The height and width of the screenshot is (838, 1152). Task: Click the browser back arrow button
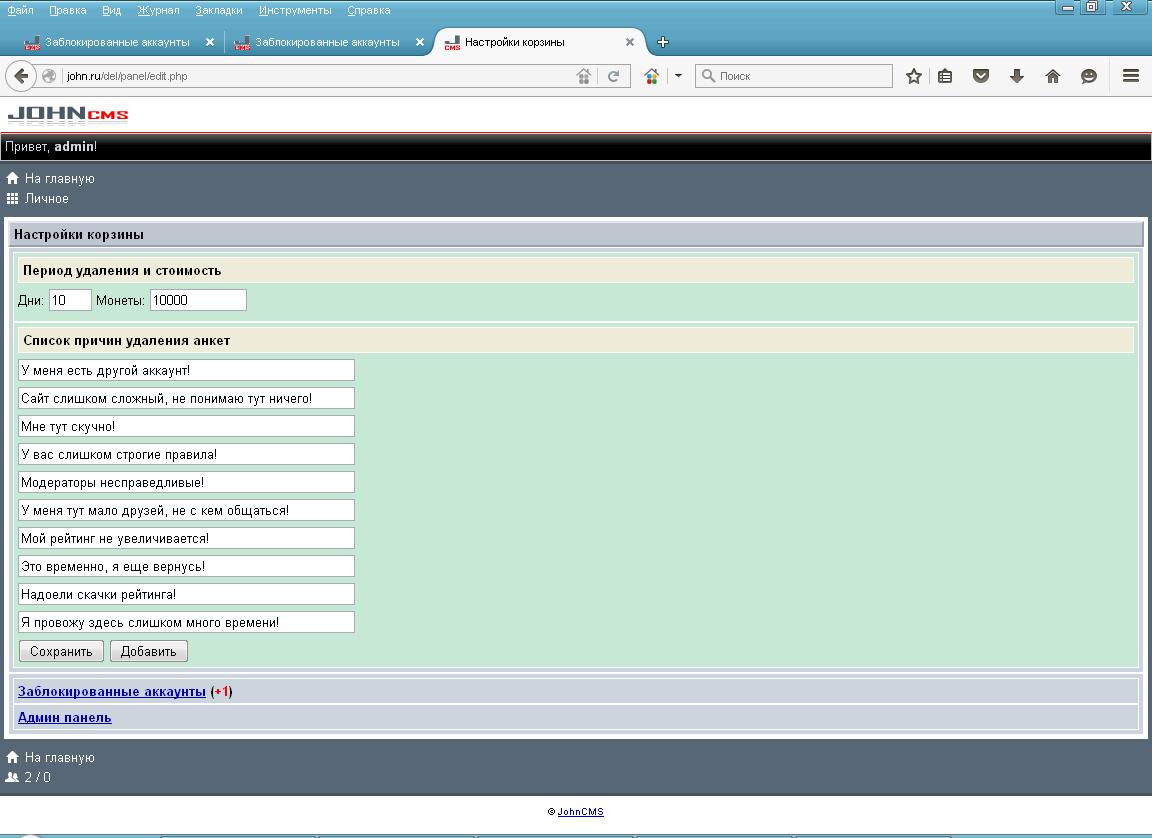click(x=21, y=76)
